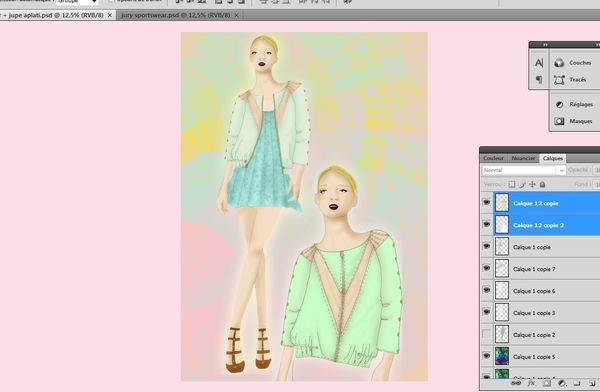Click the colorful Calque 1 copie 5 thumbnail
600x392 pixels.
coord(502,356)
